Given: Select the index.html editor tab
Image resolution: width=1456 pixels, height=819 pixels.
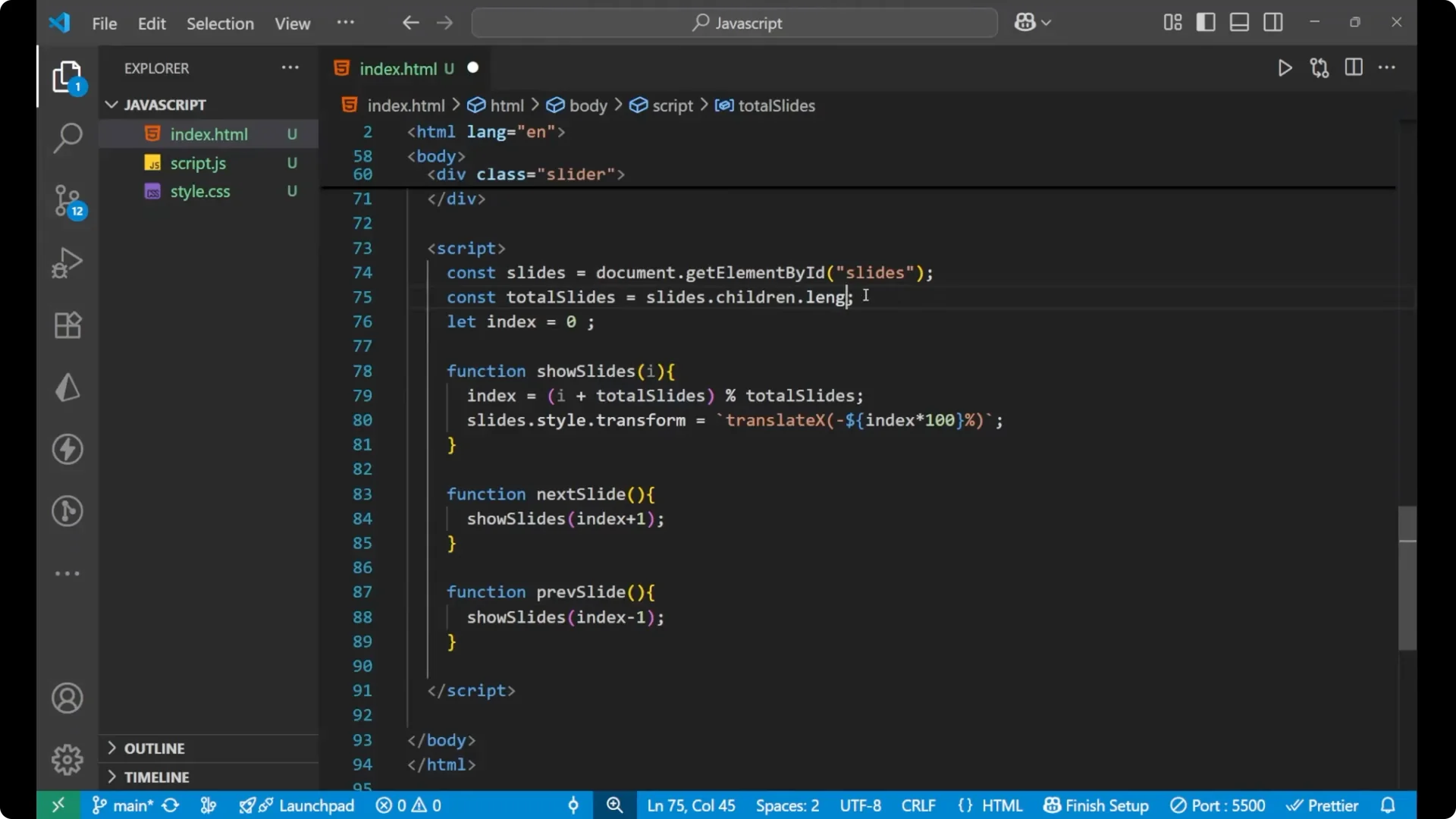Looking at the screenshot, I should 400,68.
